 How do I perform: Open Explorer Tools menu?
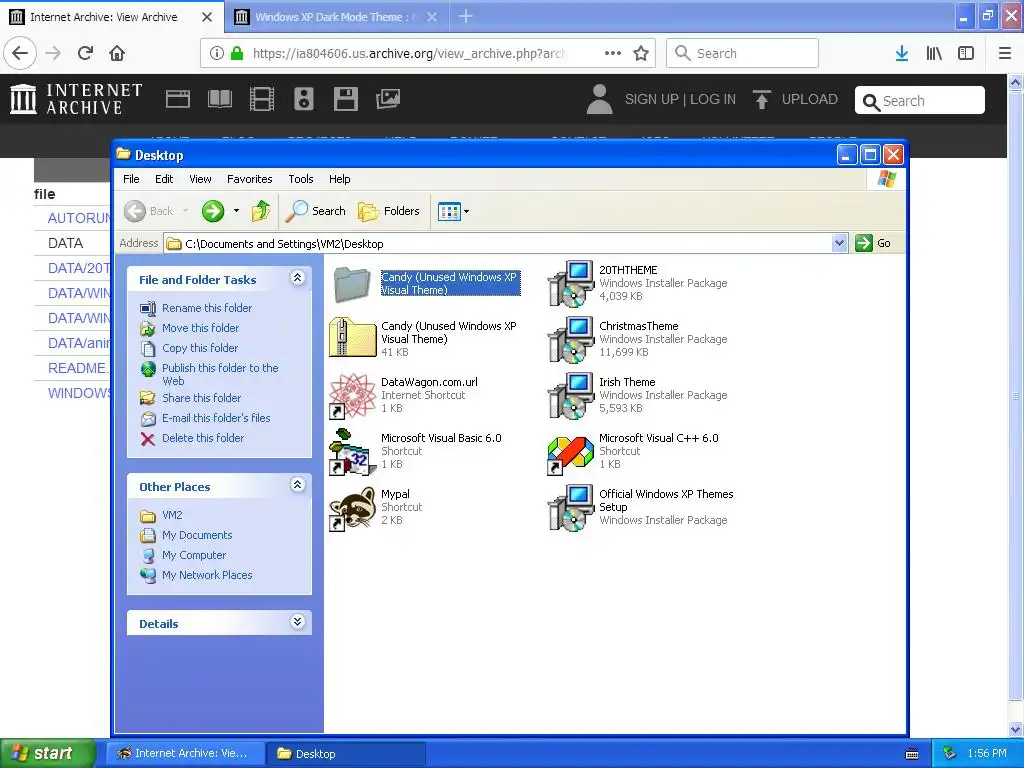(x=301, y=179)
